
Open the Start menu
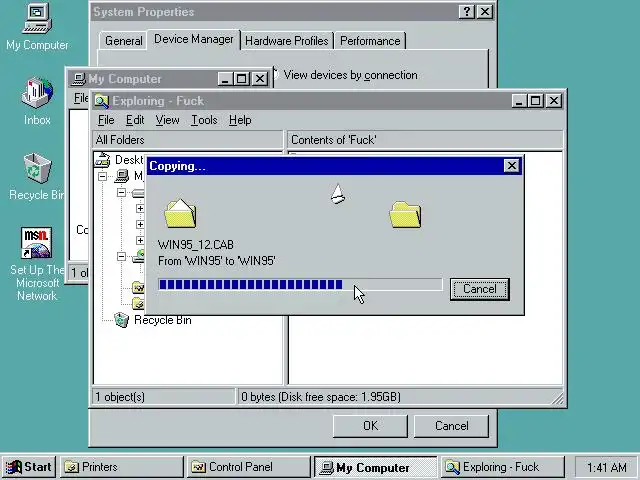(29, 467)
